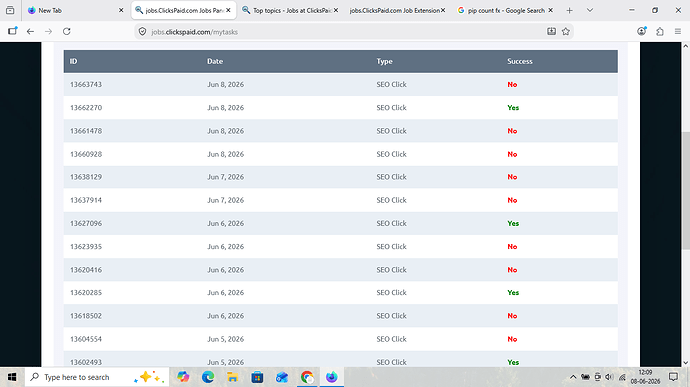The height and width of the screenshot is (387, 690).
Task: Close the Top topics tab
Action: coord(336,10)
